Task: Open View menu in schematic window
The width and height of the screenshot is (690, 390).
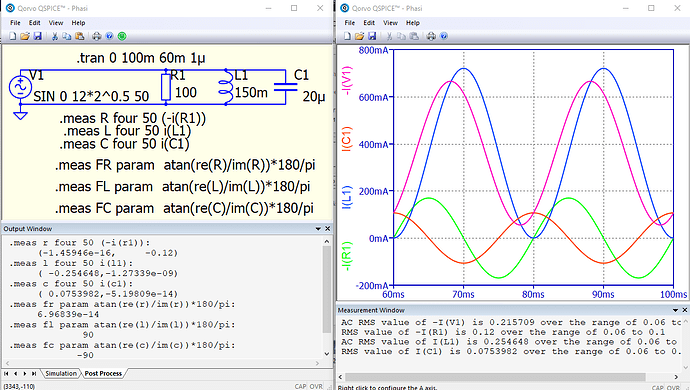Action: (55, 23)
